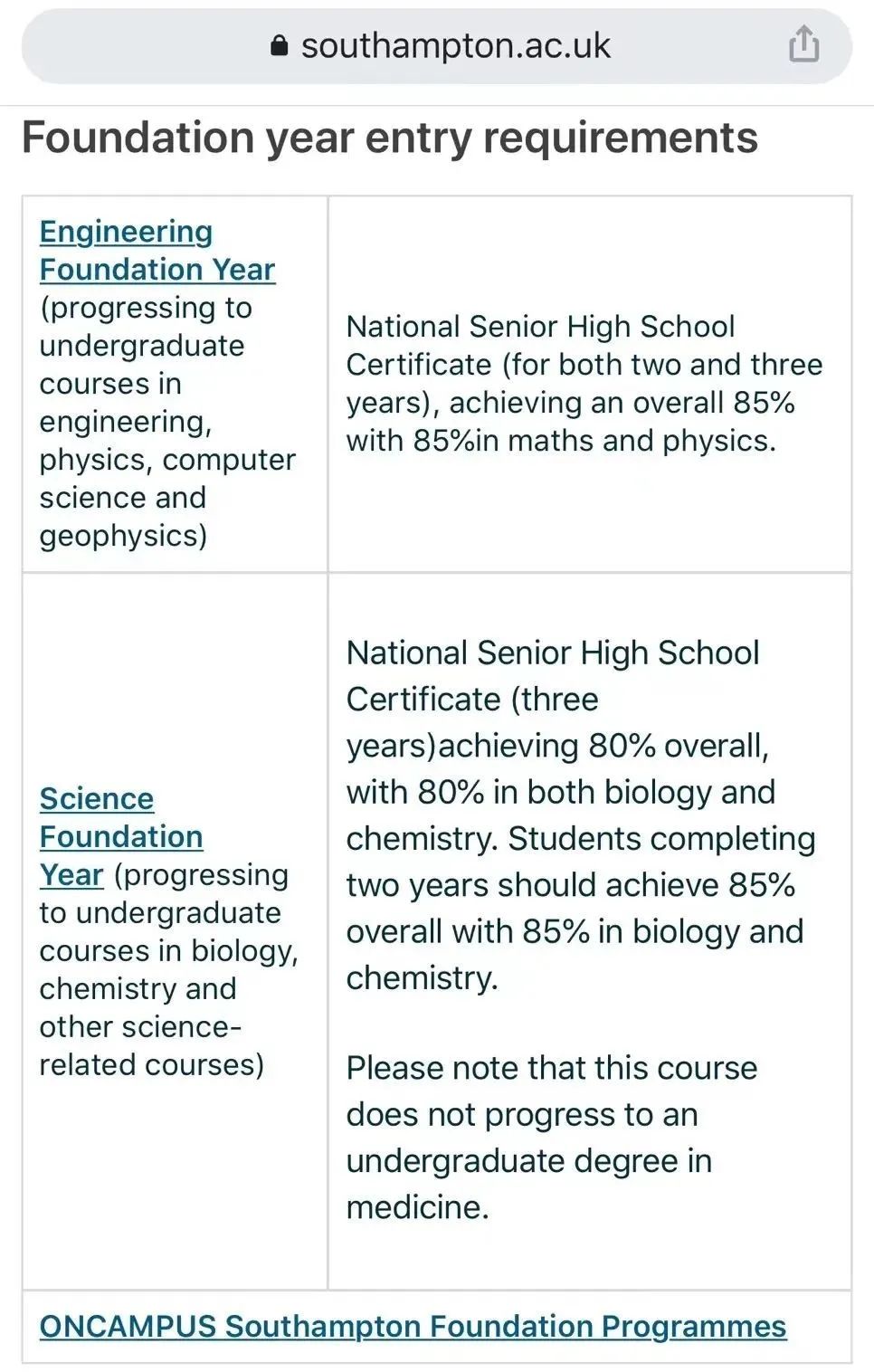Tap the padlock security icon

(280, 45)
